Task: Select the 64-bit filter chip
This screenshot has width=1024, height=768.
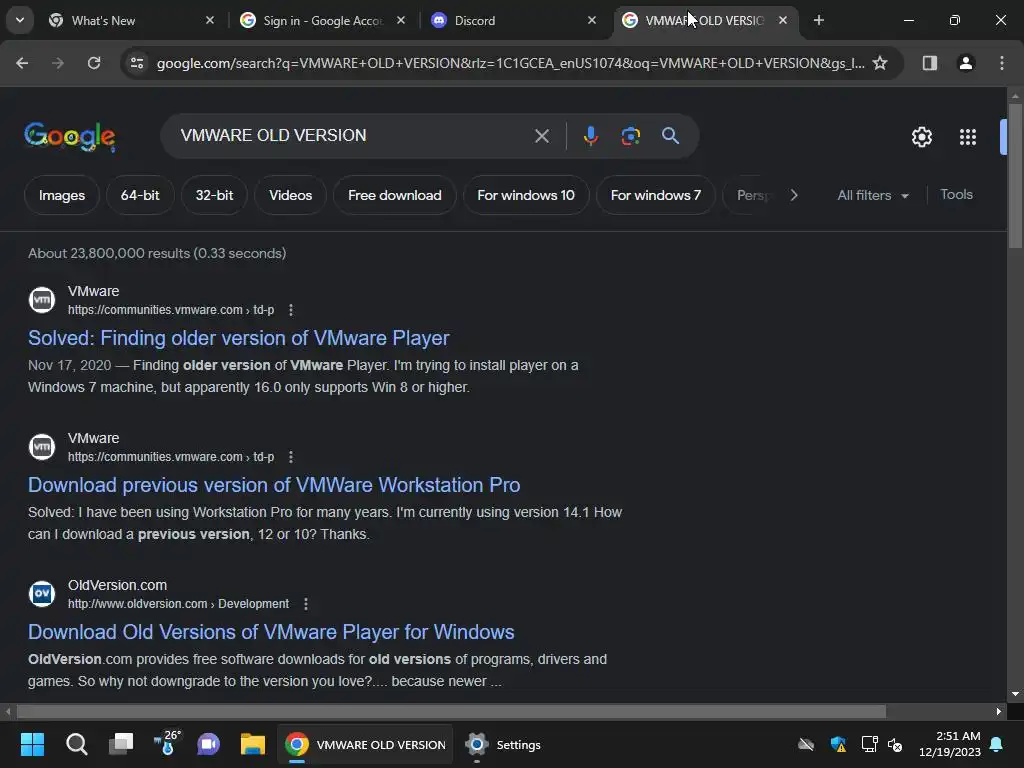Action: coord(140,195)
